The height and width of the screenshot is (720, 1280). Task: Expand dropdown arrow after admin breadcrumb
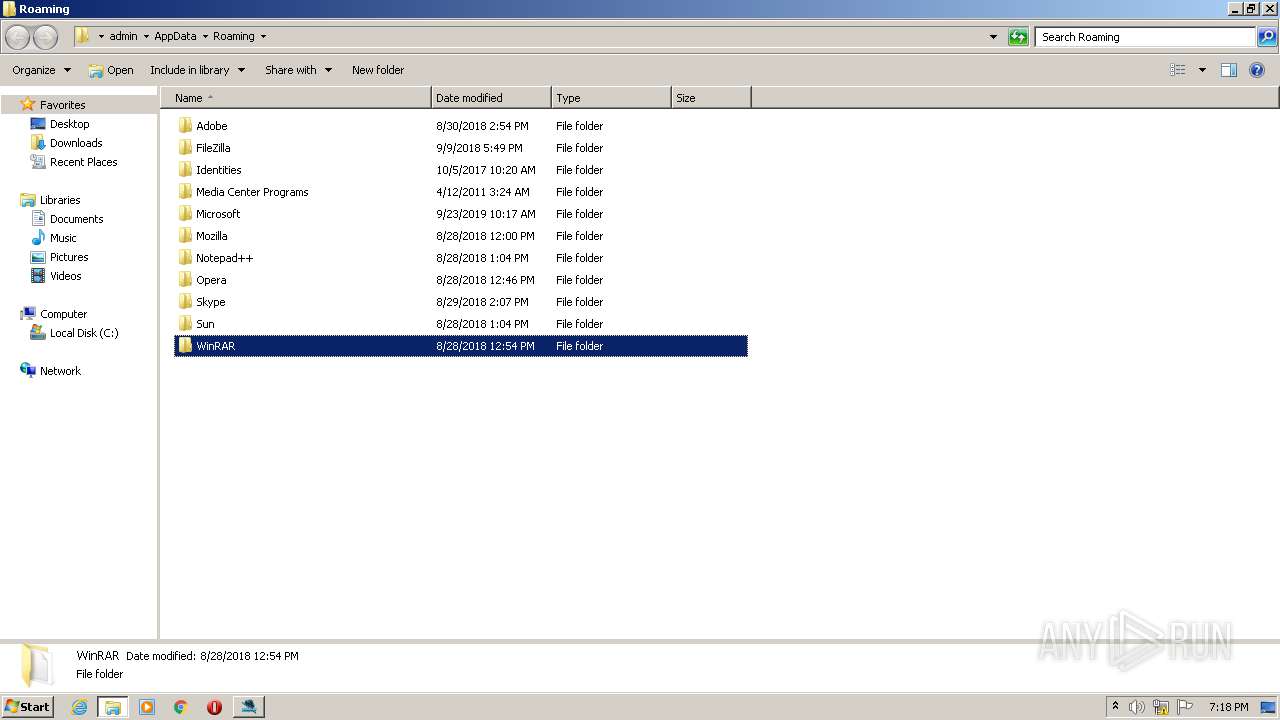[x=146, y=37]
